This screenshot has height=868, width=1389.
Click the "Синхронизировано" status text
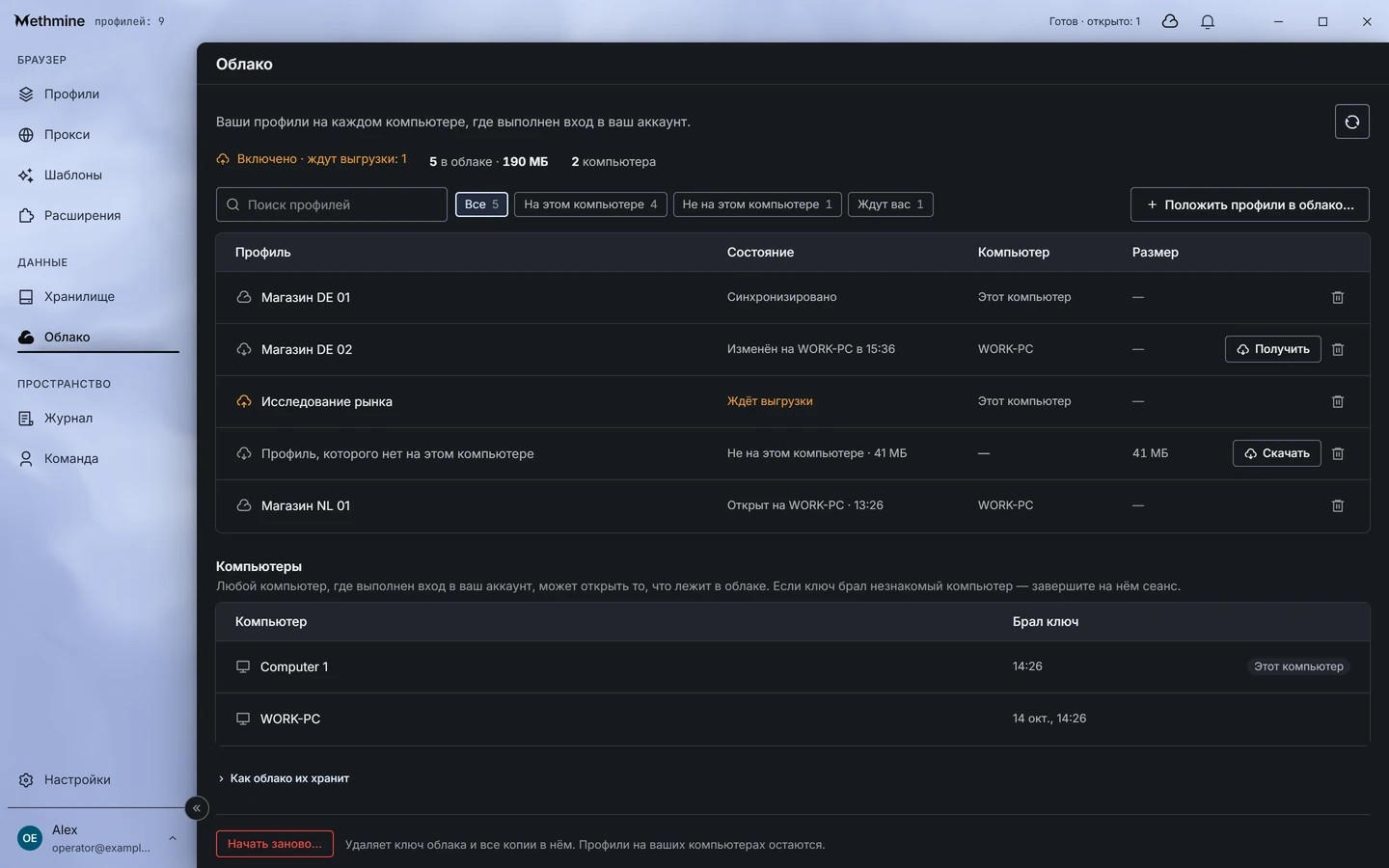[782, 297]
